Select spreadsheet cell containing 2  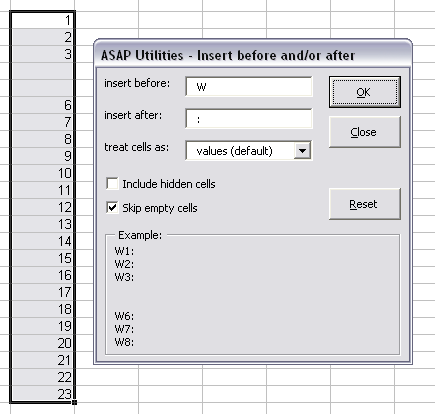click(43, 37)
